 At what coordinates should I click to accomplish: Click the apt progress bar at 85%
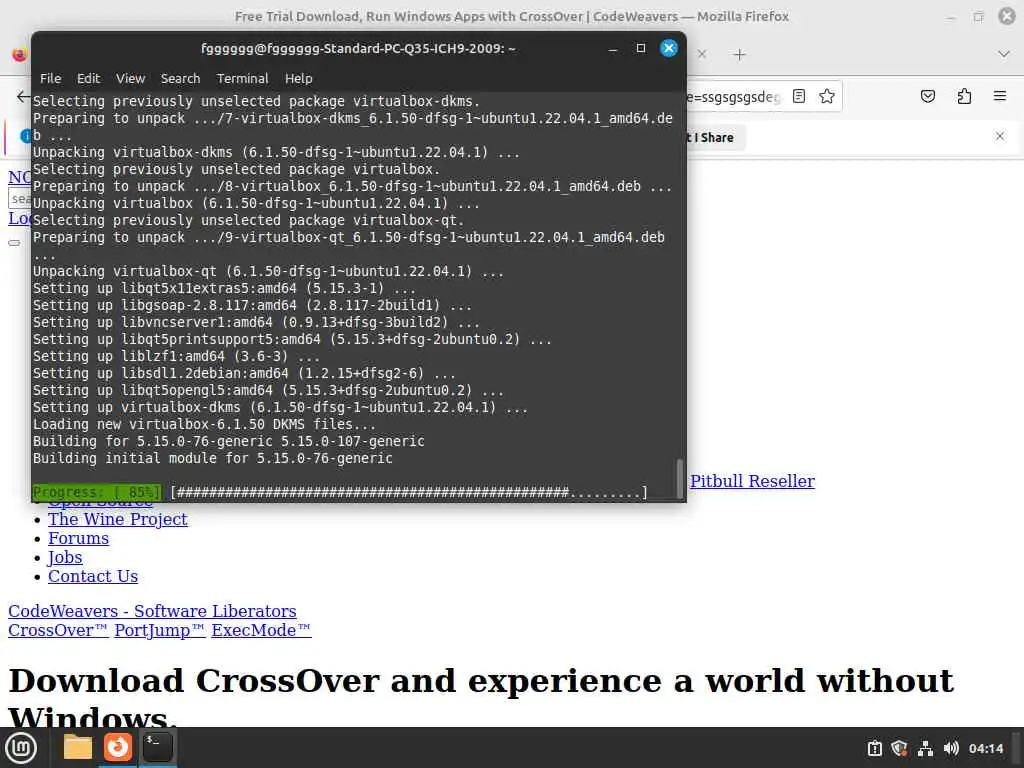(340, 492)
